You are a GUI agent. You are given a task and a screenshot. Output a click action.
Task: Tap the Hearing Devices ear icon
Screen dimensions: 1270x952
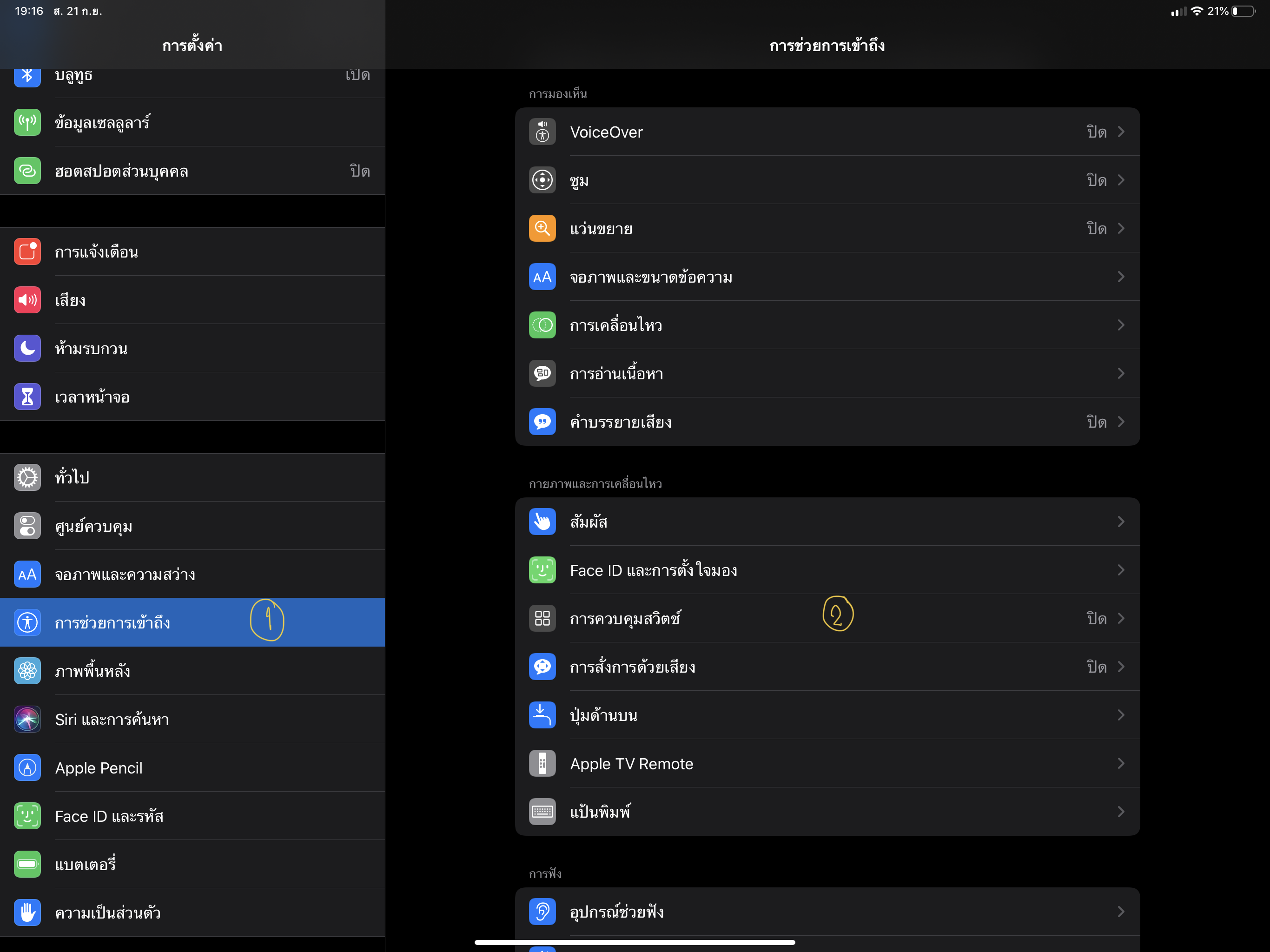pos(542,911)
